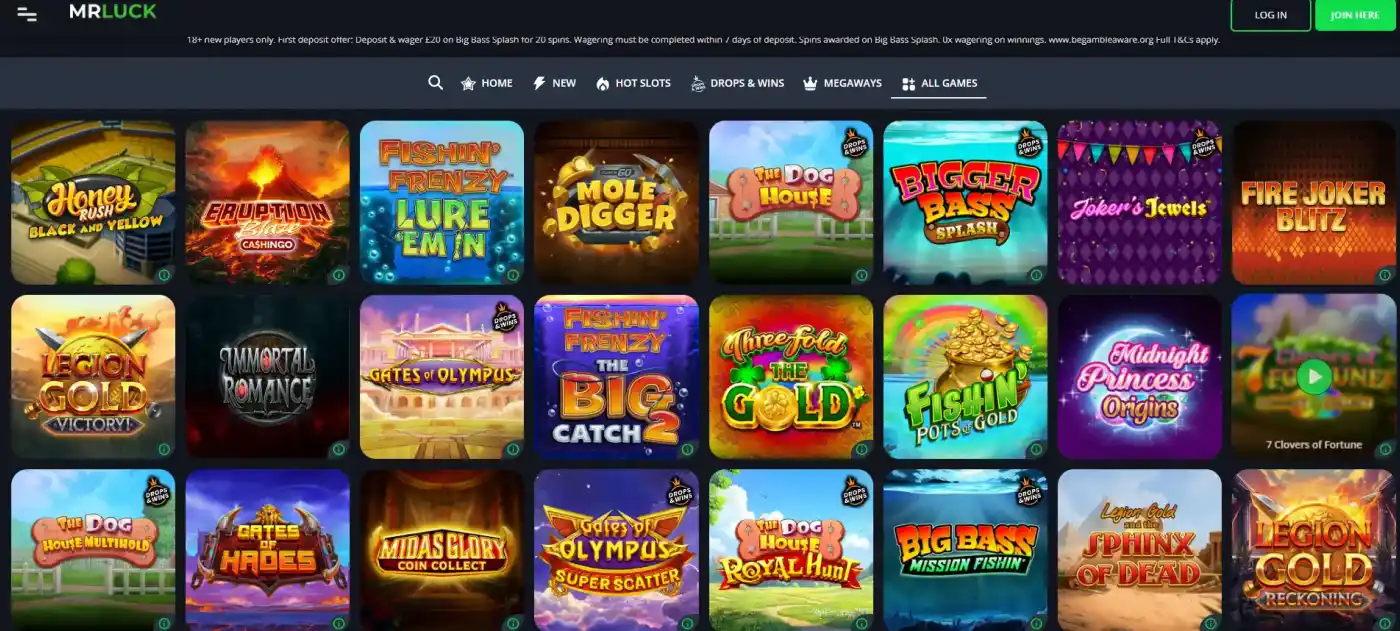Select the All Games tab
This screenshot has height=631, width=1400.
pyautogui.click(x=939, y=83)
